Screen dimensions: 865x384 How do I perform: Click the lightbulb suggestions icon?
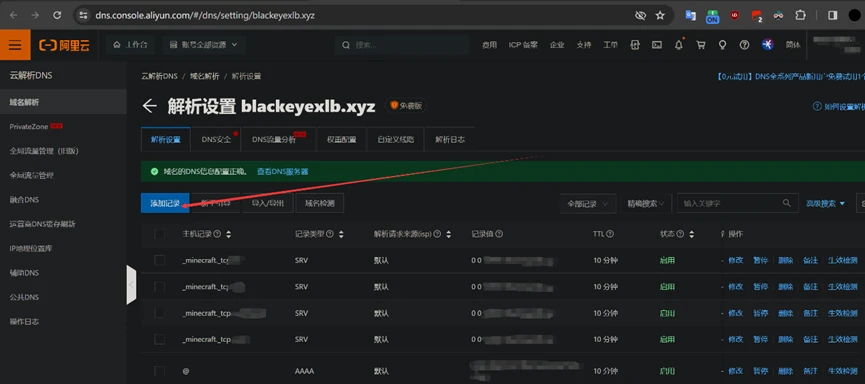click(722, 45)
